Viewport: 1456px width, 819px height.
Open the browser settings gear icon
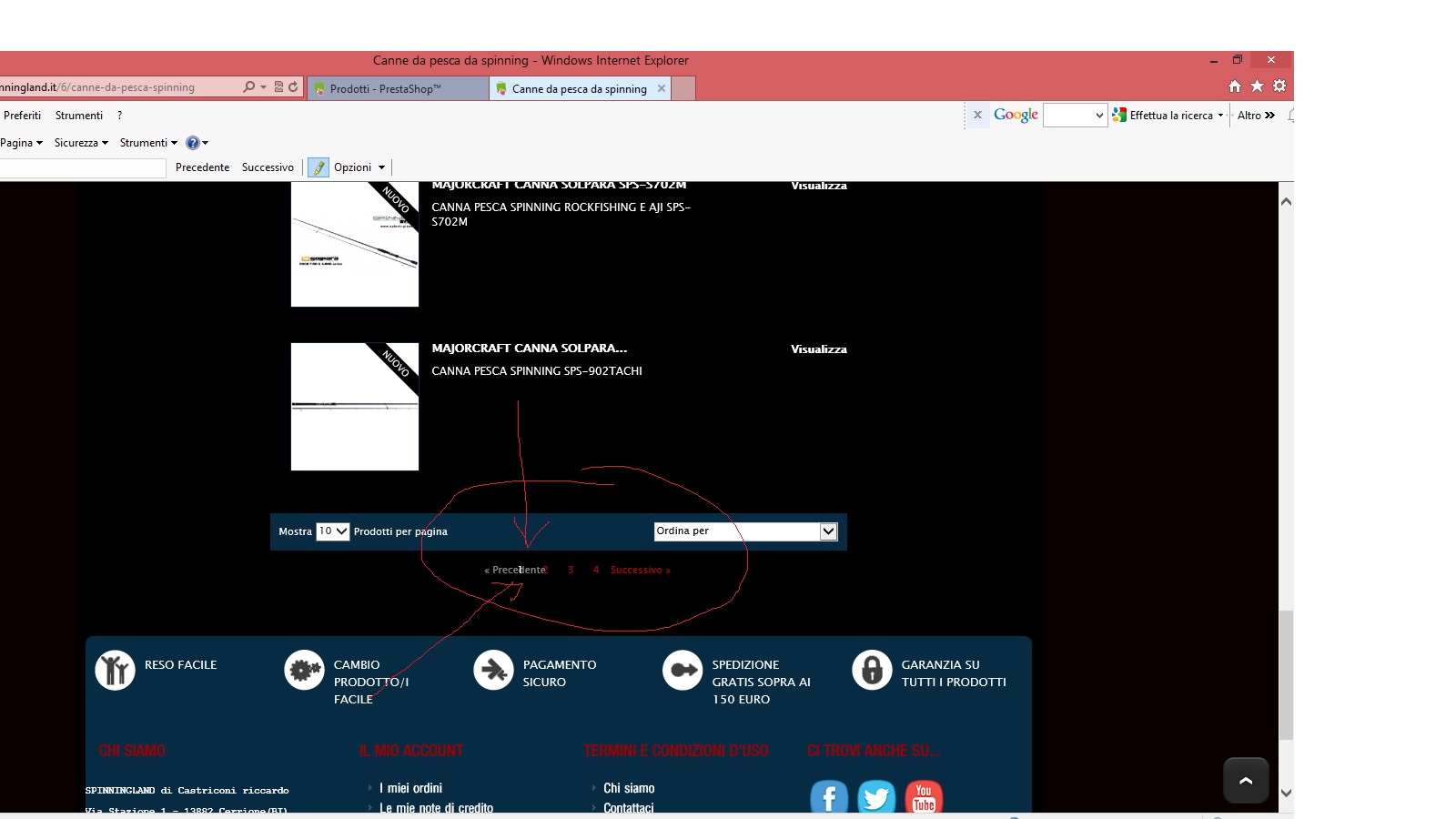[x=1279, y=86]
